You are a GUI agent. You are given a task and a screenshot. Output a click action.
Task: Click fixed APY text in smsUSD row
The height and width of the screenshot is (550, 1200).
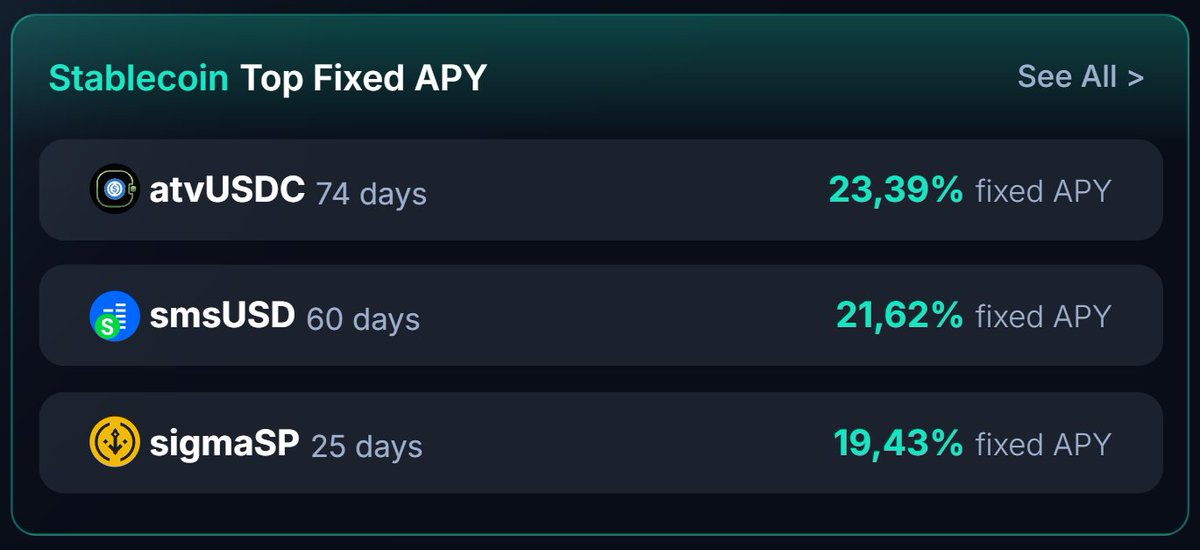1043,316
